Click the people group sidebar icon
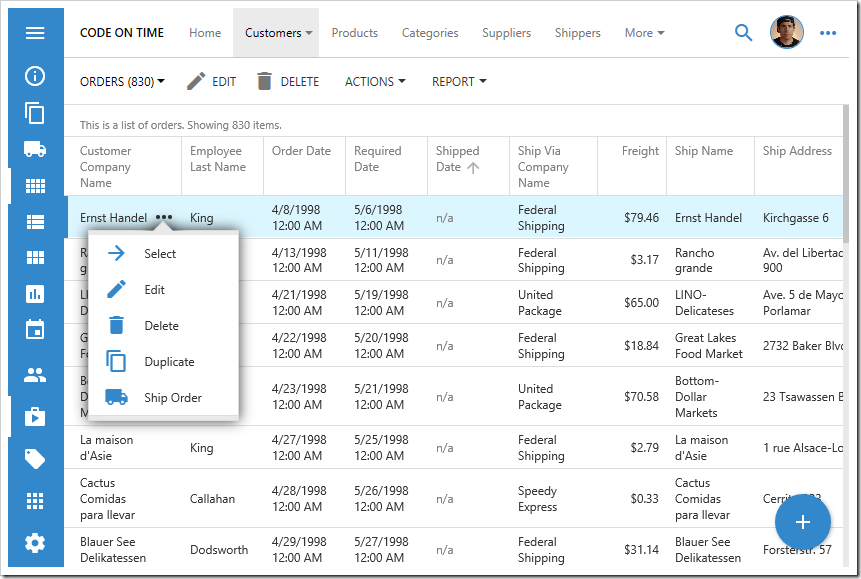 click(35, 376)
